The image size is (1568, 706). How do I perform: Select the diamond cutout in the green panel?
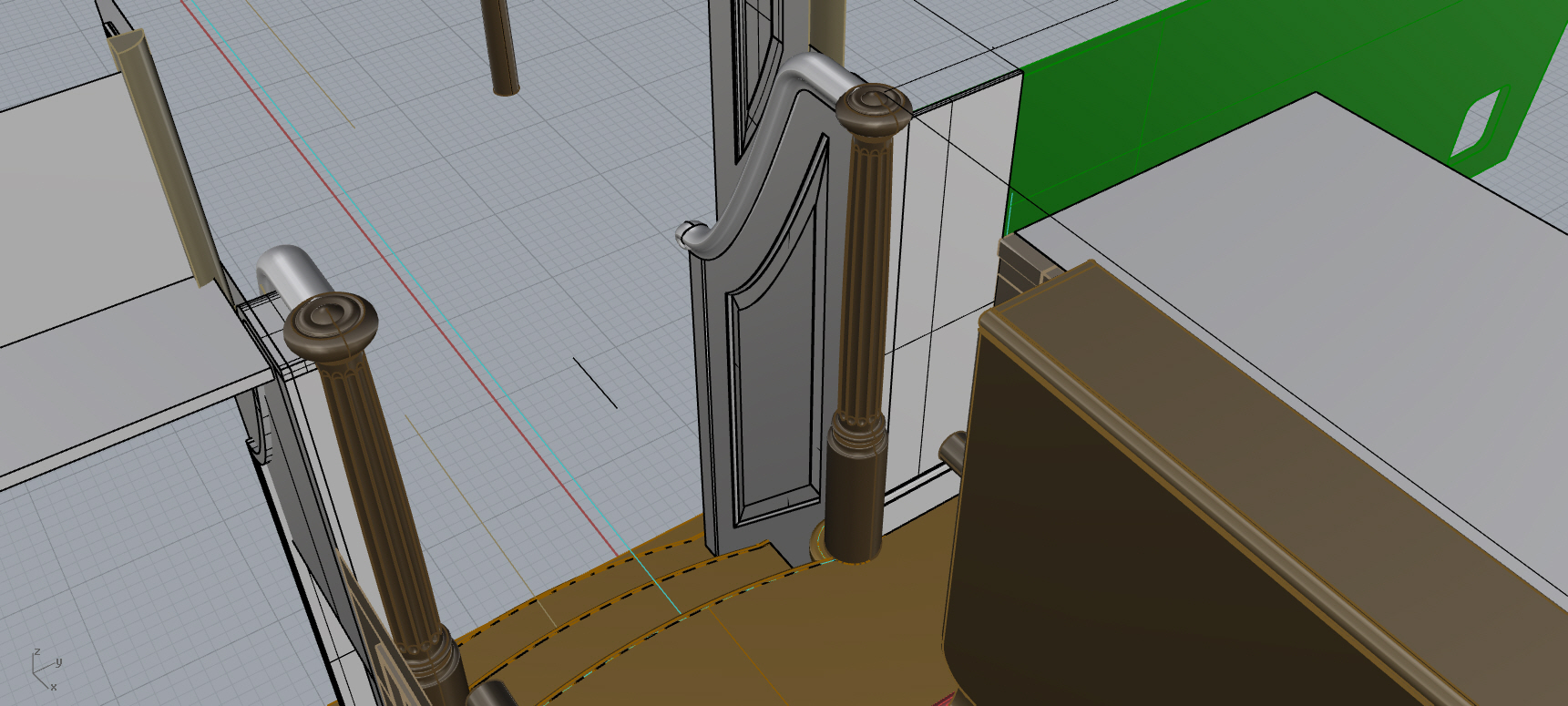click(x=1478, y=121)
